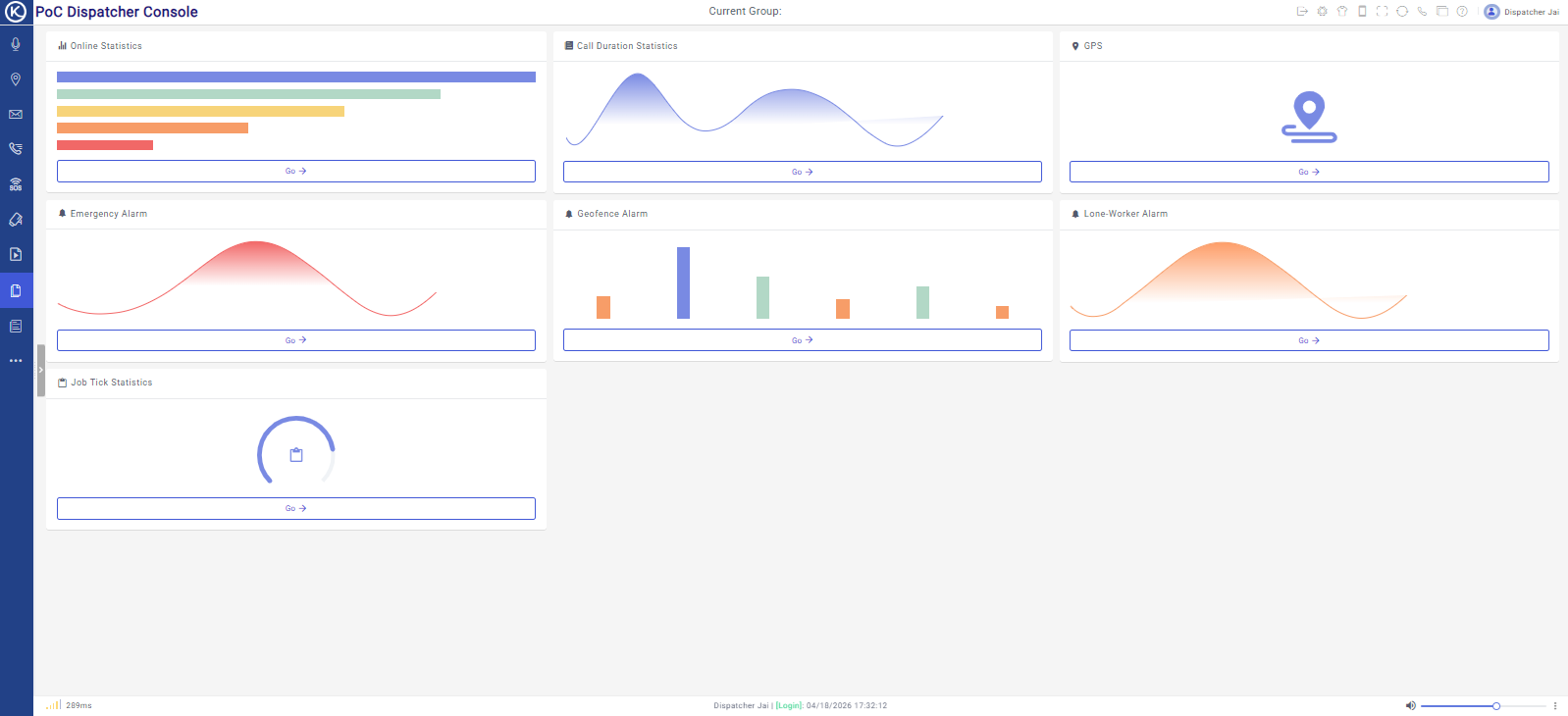1568x716 pixels.
Task: Click the phone handset icon in header
Action: pyautogui.click(x=1422, y=12)
